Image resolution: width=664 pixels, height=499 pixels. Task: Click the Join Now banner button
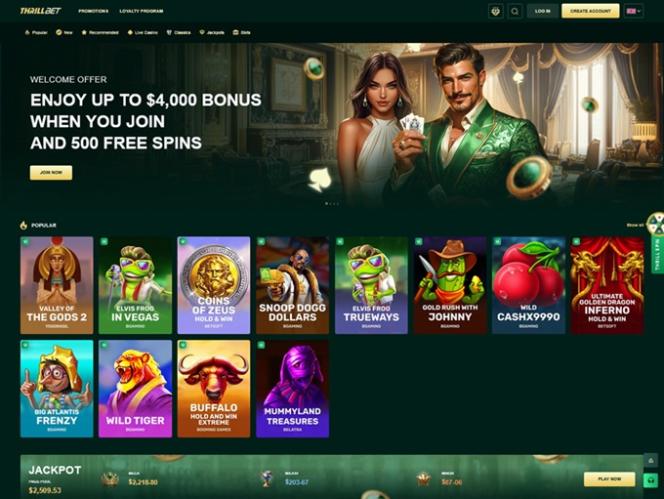click(x=51, y=172)
